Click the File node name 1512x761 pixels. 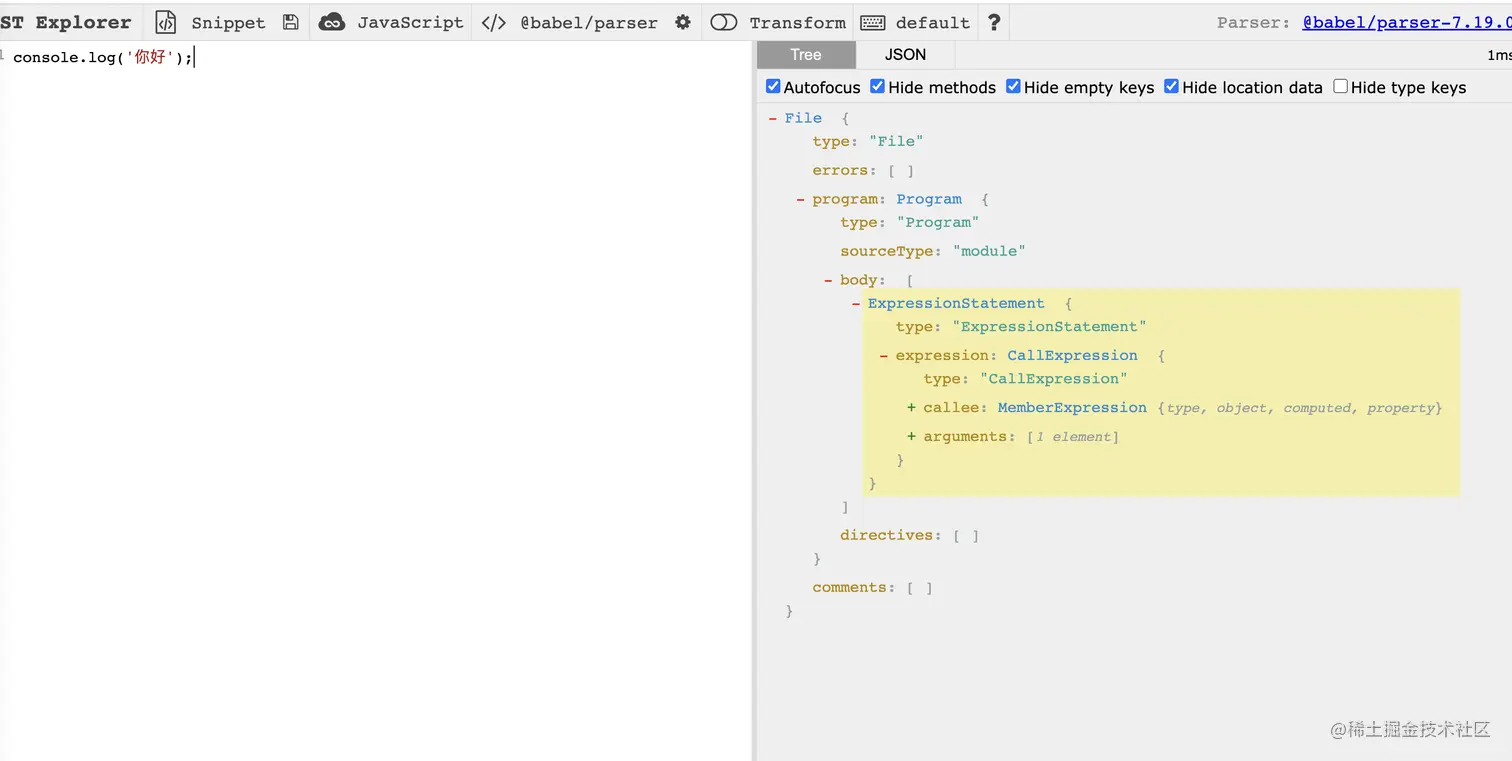(803, 118)
